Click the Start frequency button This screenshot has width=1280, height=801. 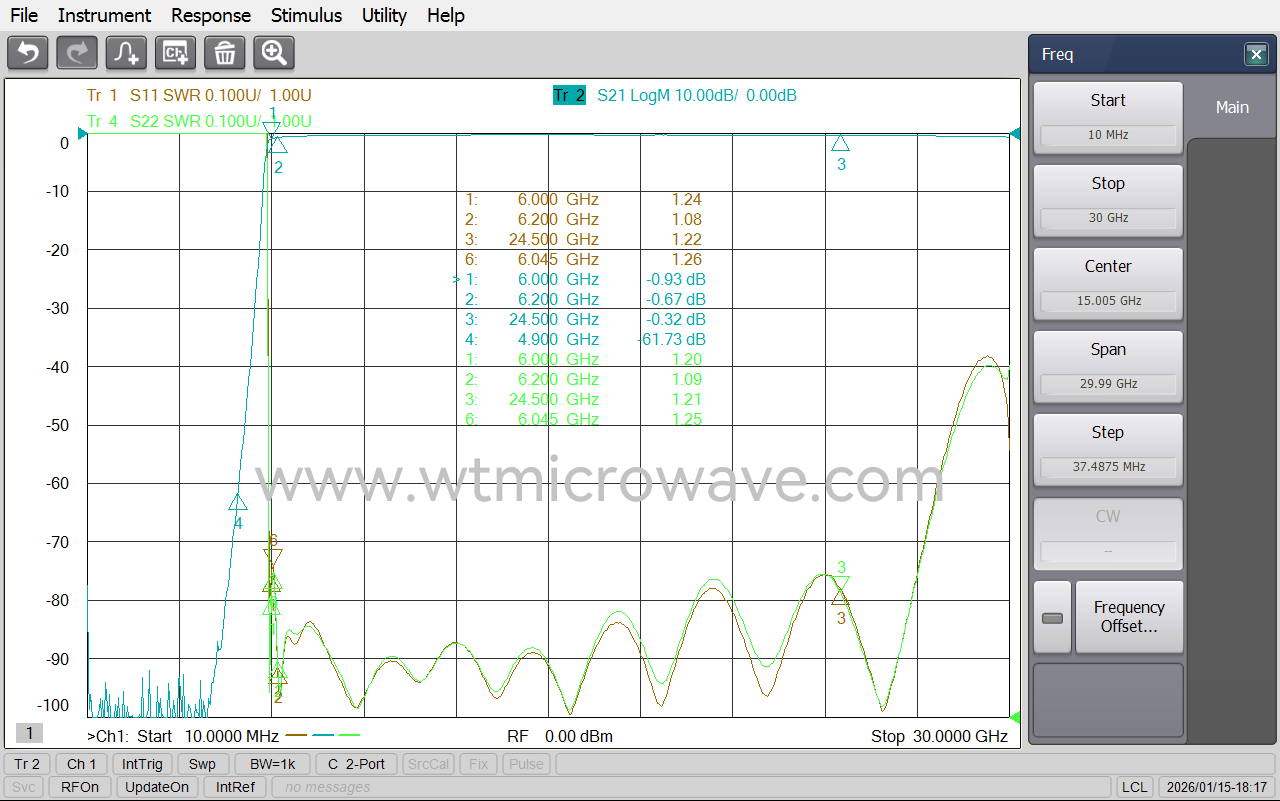(1108, 115)
